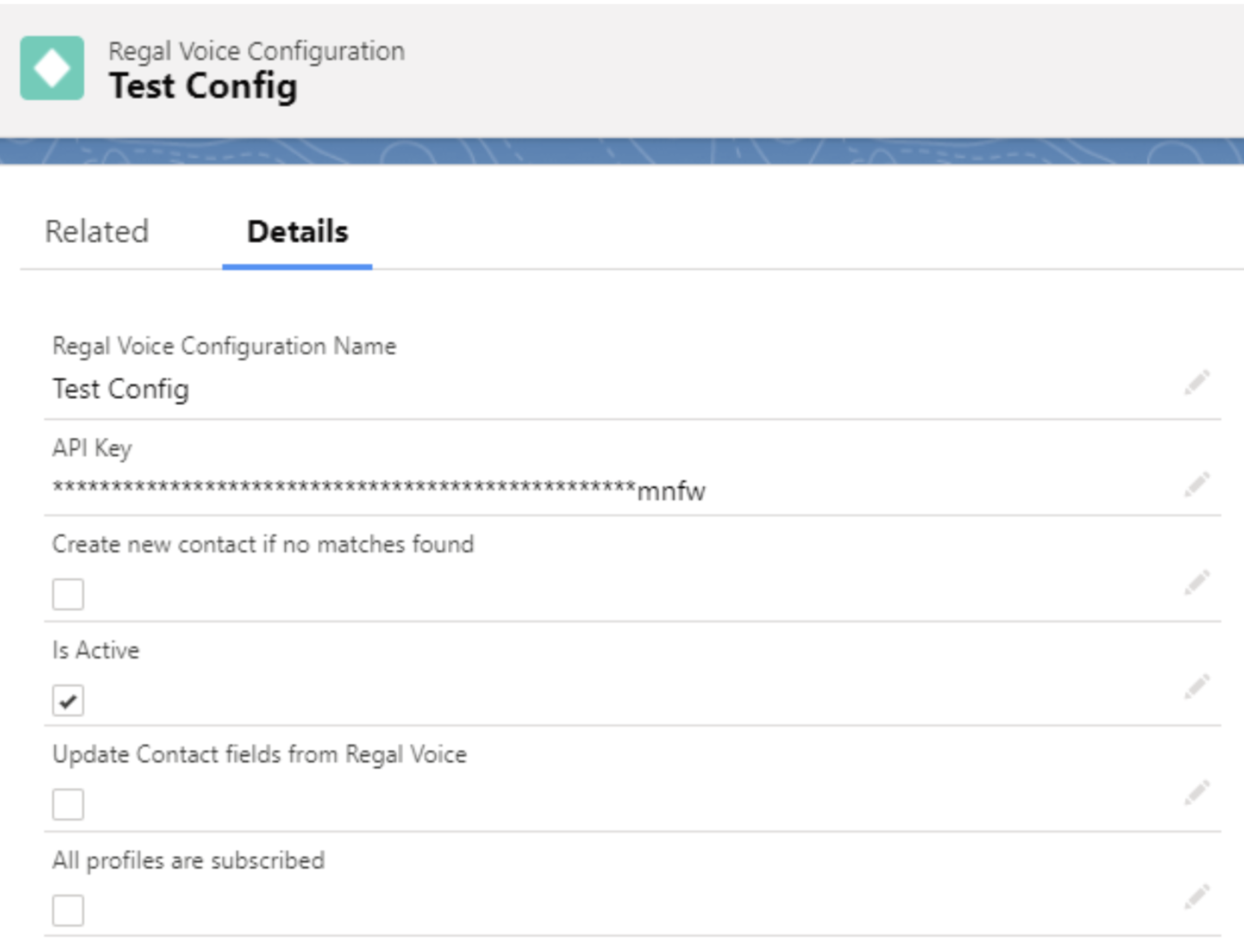Edit the API Key pencil icon

pos(1197,485)
